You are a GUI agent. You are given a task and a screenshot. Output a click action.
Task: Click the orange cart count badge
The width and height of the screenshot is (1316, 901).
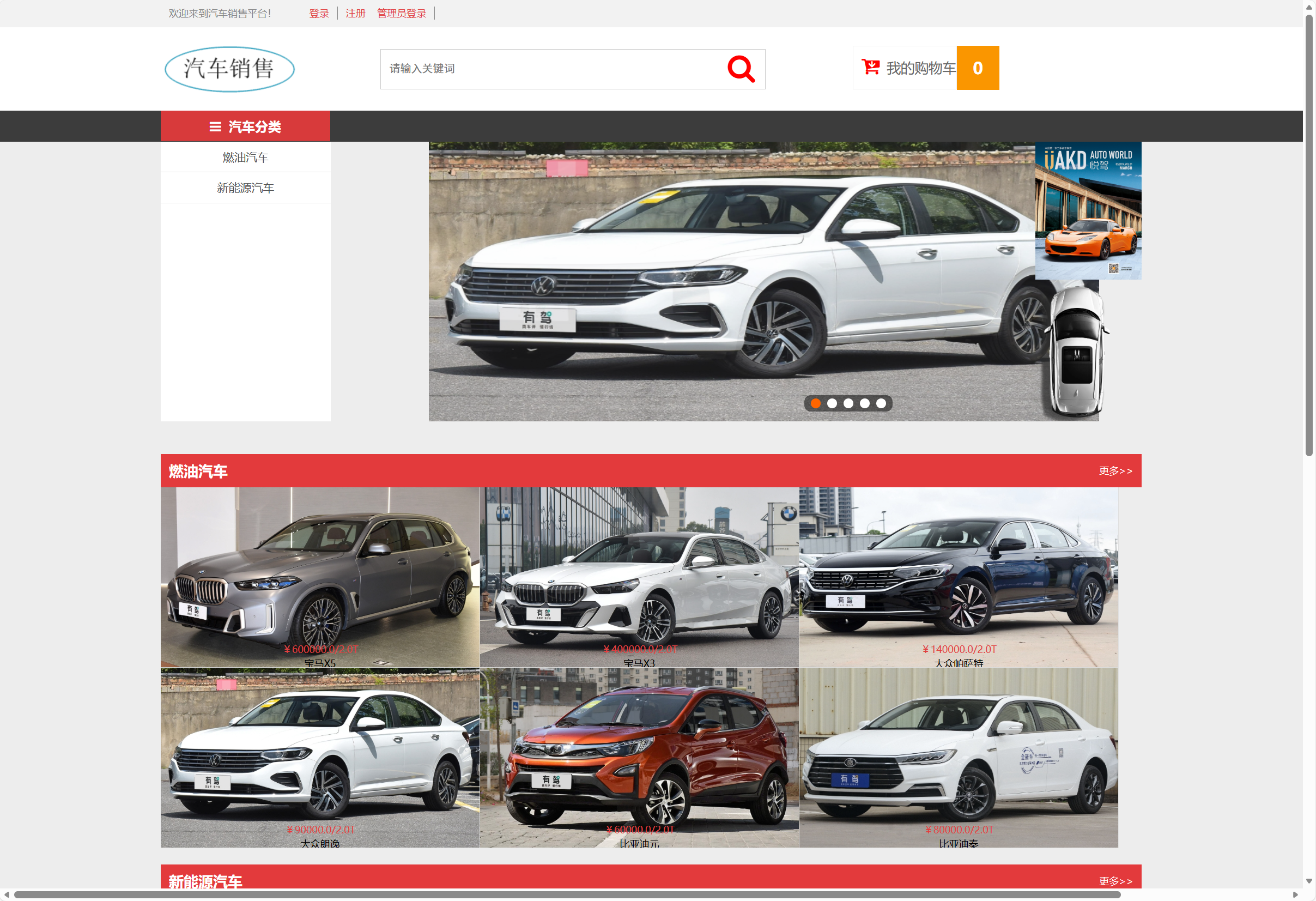pyautogui.click(x=977, y=68)
